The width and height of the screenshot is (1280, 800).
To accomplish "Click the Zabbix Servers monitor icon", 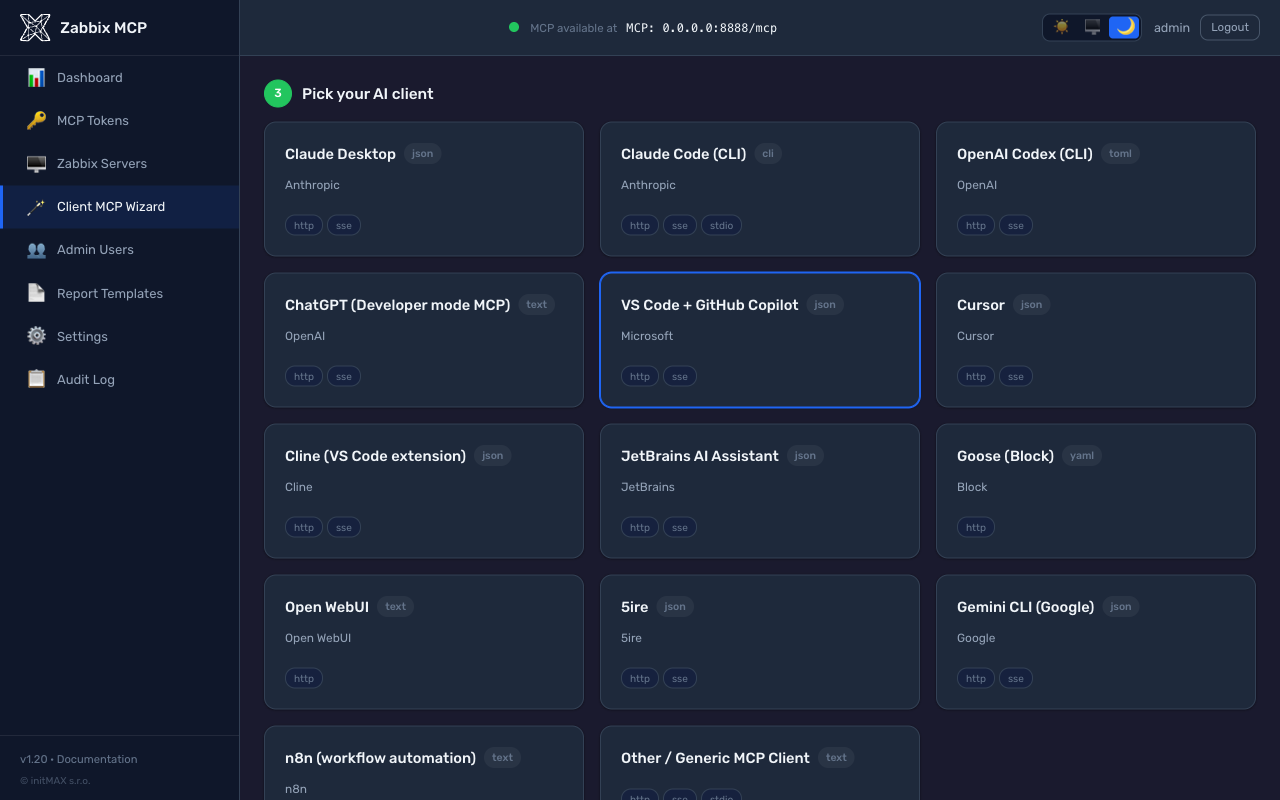I will (36, 163).
